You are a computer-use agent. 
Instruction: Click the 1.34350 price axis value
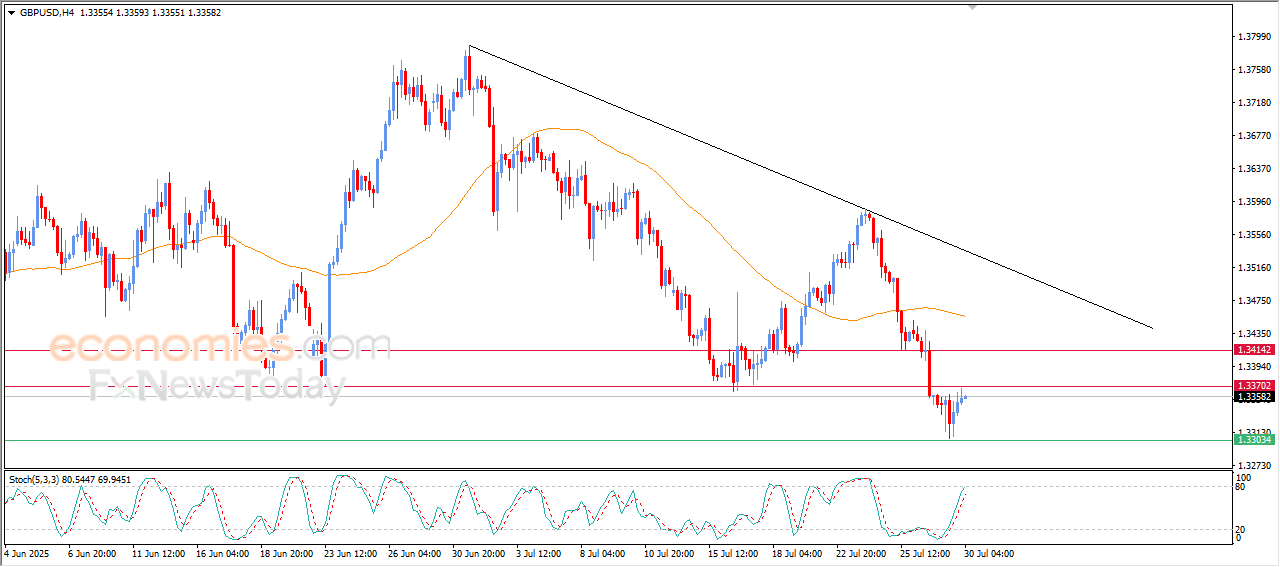coord(1254,334)
